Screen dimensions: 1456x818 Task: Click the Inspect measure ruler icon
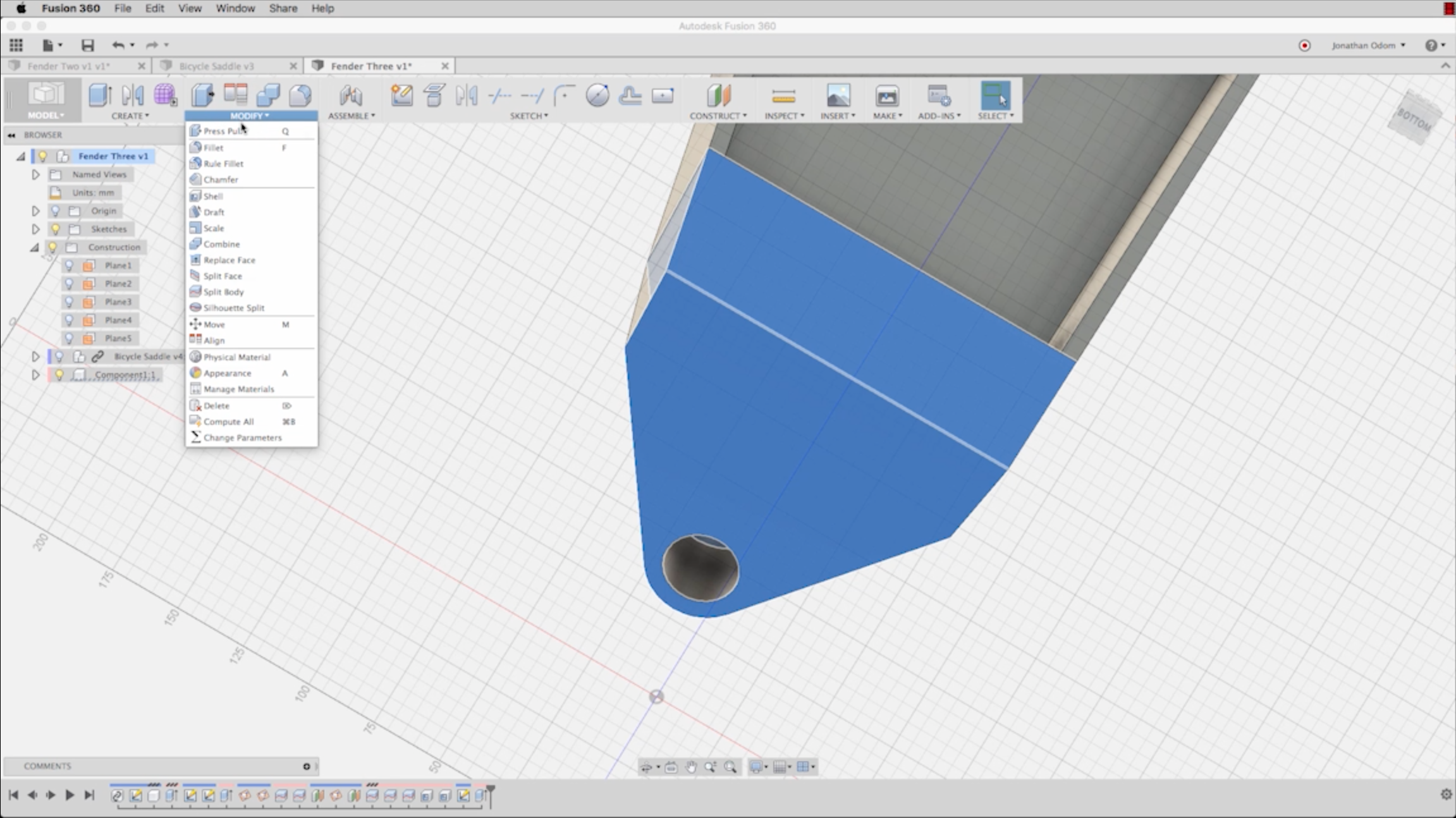[x=783, y=96]
